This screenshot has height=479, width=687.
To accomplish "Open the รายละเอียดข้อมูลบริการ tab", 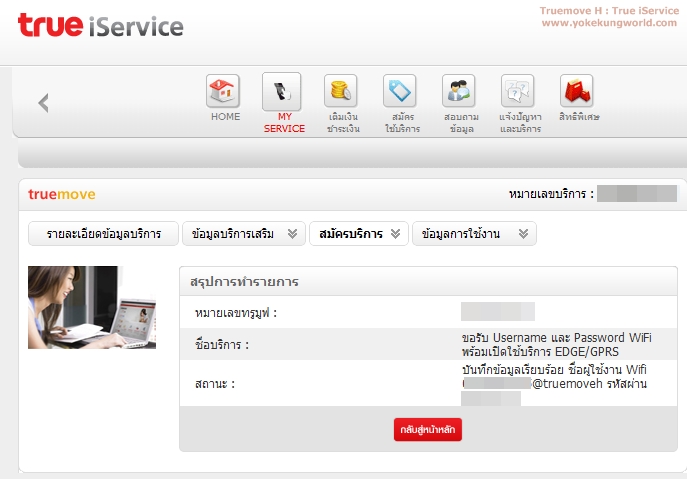I will (x=103, y=234).
